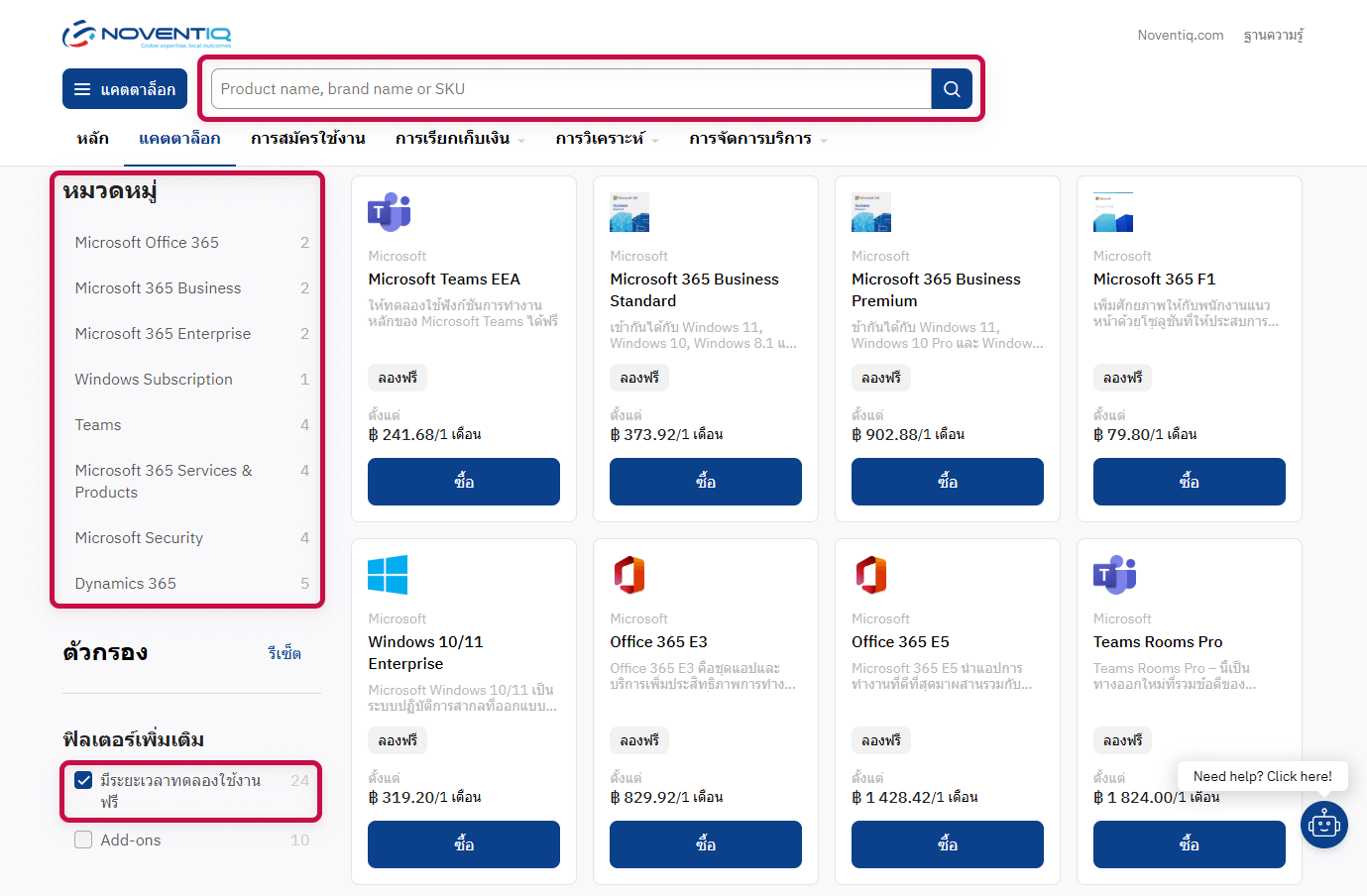Click the product search input field
Image resolution: width=1367 pixels, height=896 pixels.
click(x=571, y=89)
